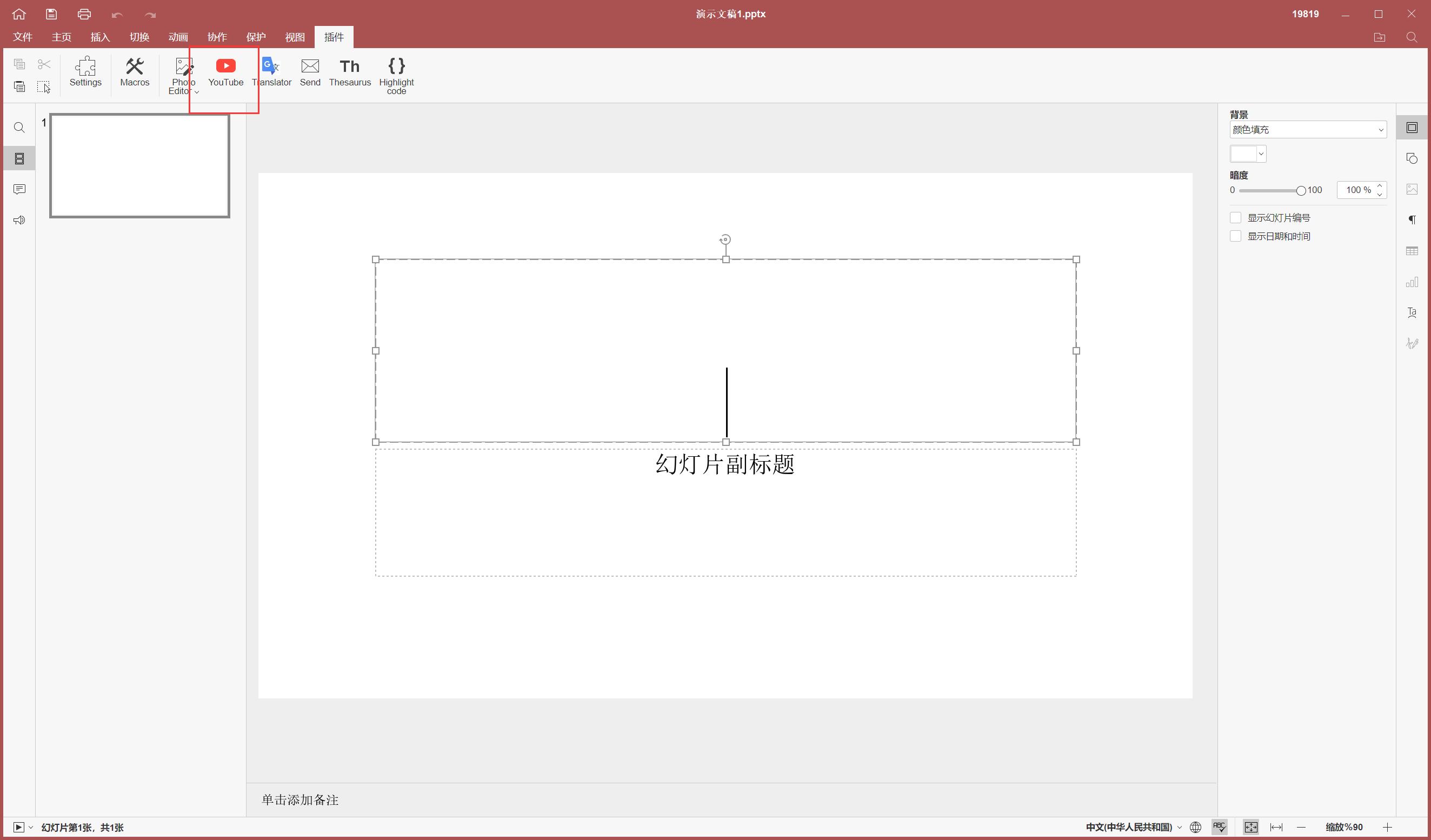Open the 中文(中华人民共和国) language dropdown

pos(1134,827)
